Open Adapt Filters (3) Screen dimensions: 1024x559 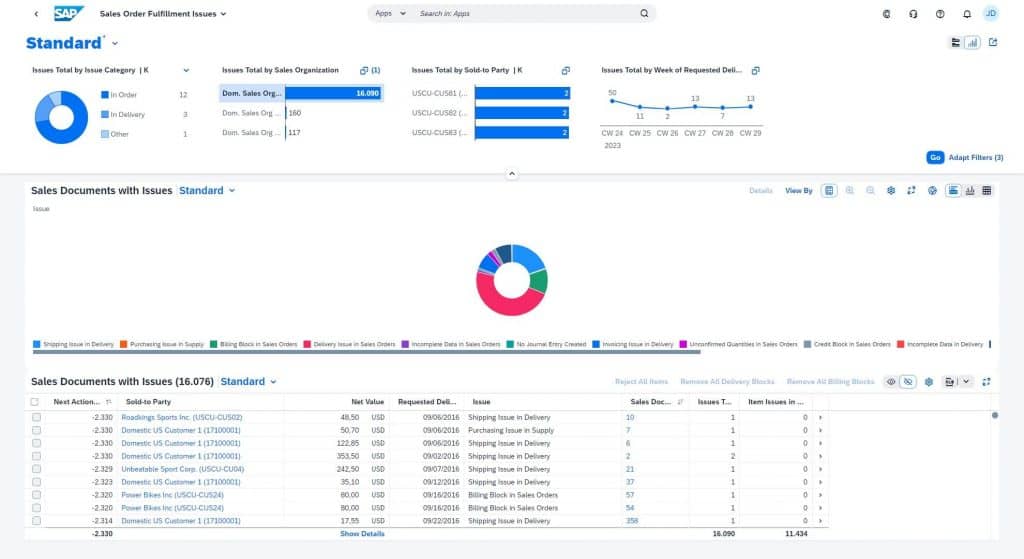tap(976, 157)
